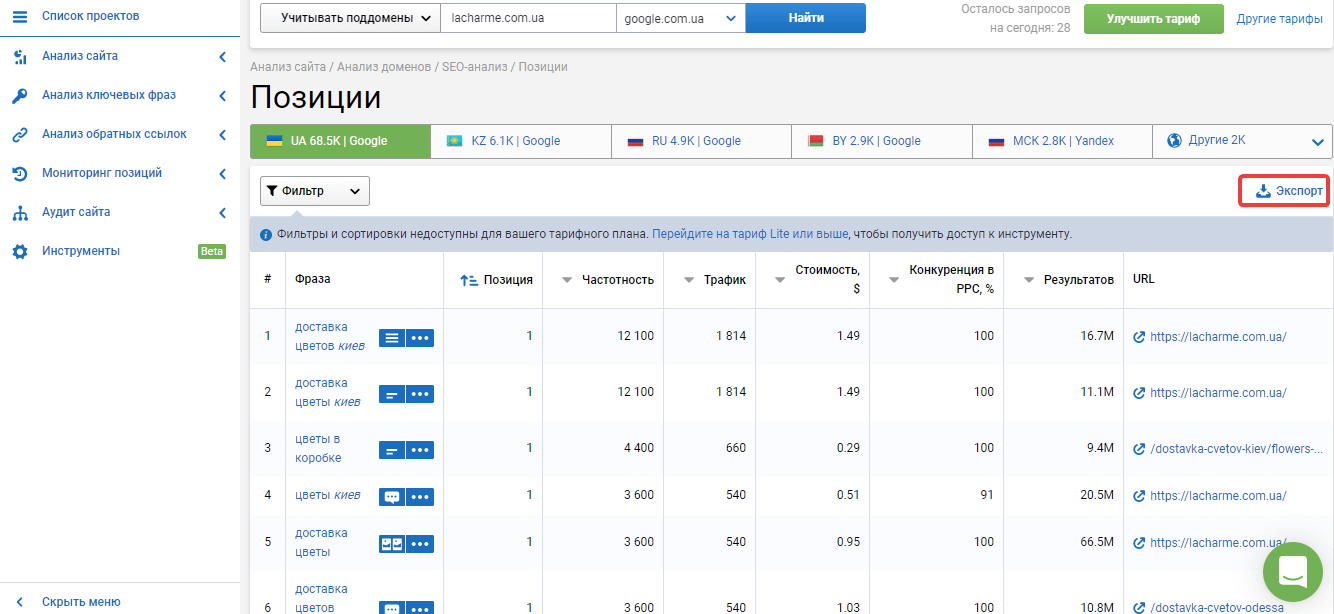Switch to the RU 4.9K | Google tab
Image resolution: width=1334 pixels, height=614 pixels.
[x=701, y=141]
